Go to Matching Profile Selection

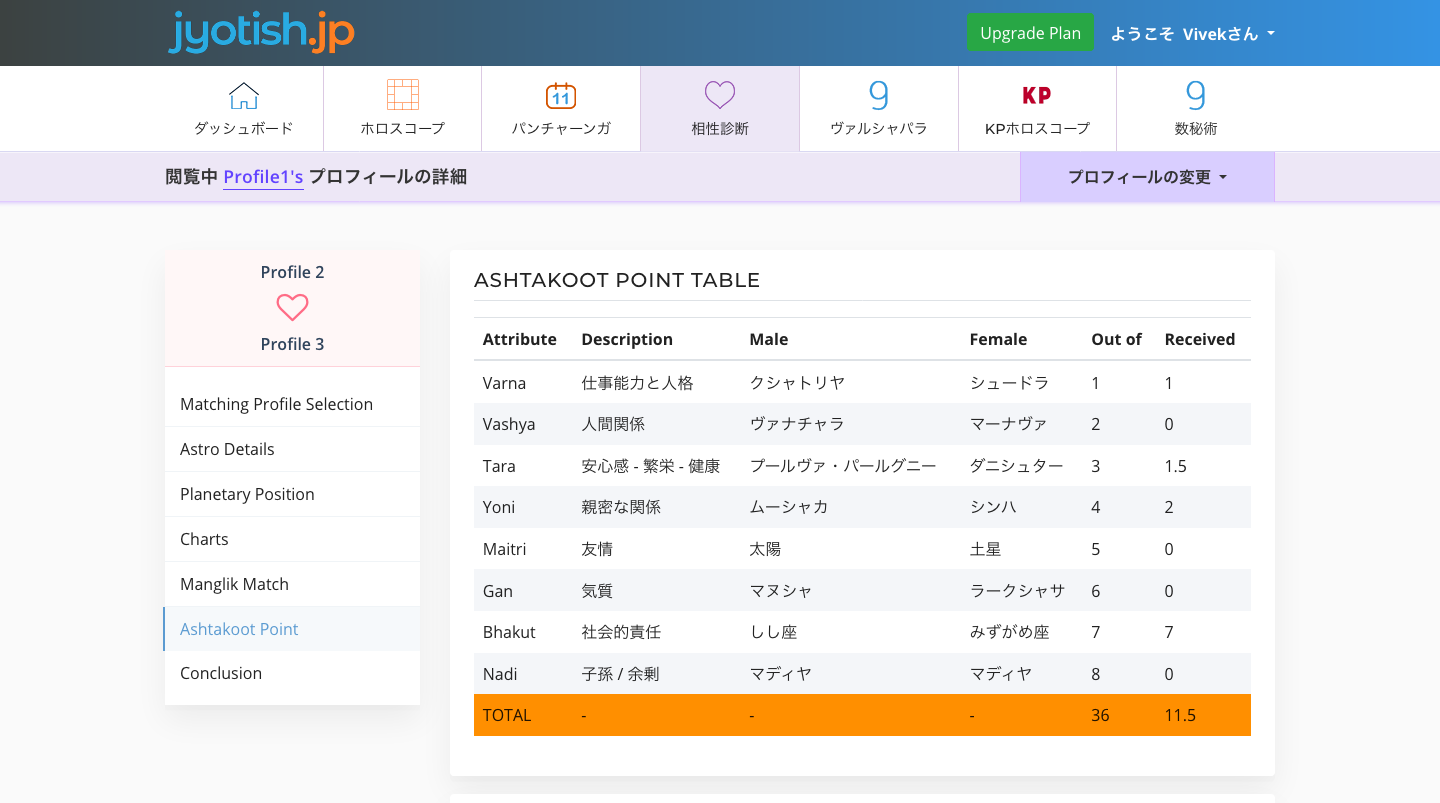coord(276,404)
